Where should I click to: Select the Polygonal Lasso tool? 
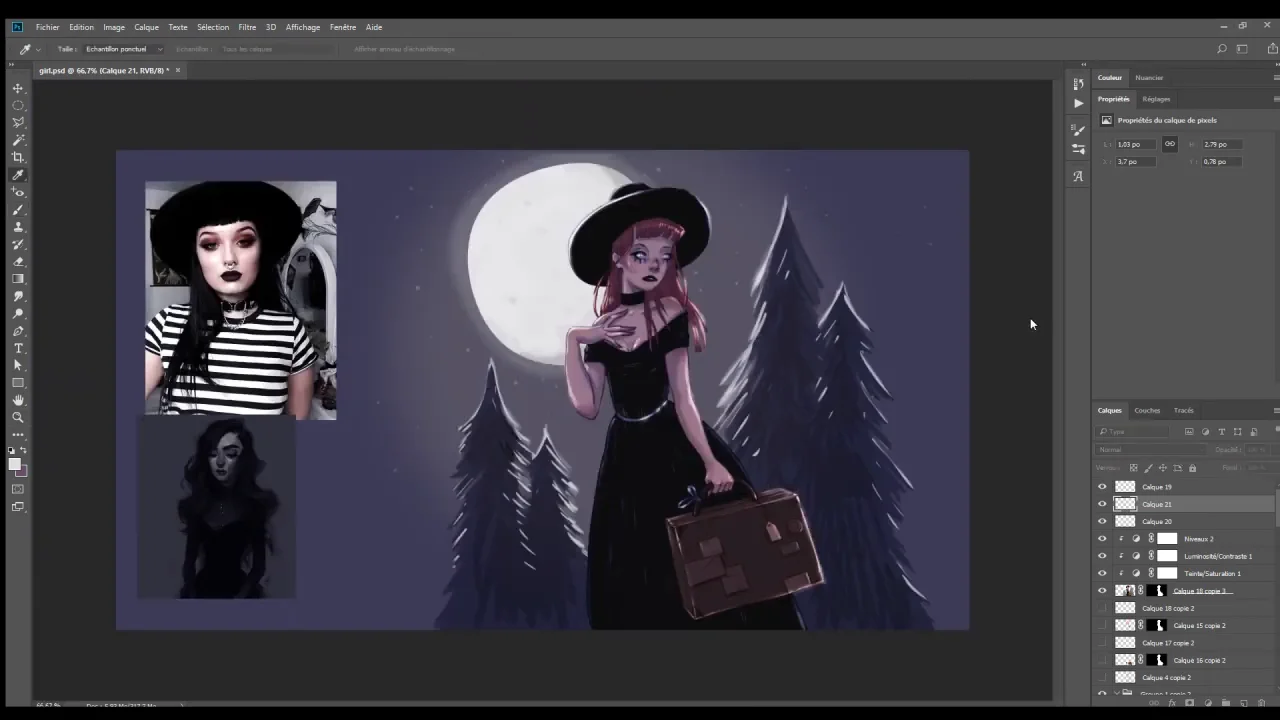point(18,123)
